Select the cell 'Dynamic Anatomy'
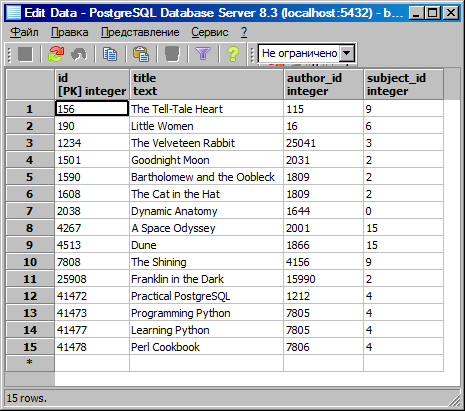The width and height of the screenshot is (465, 411). [207, 211]
